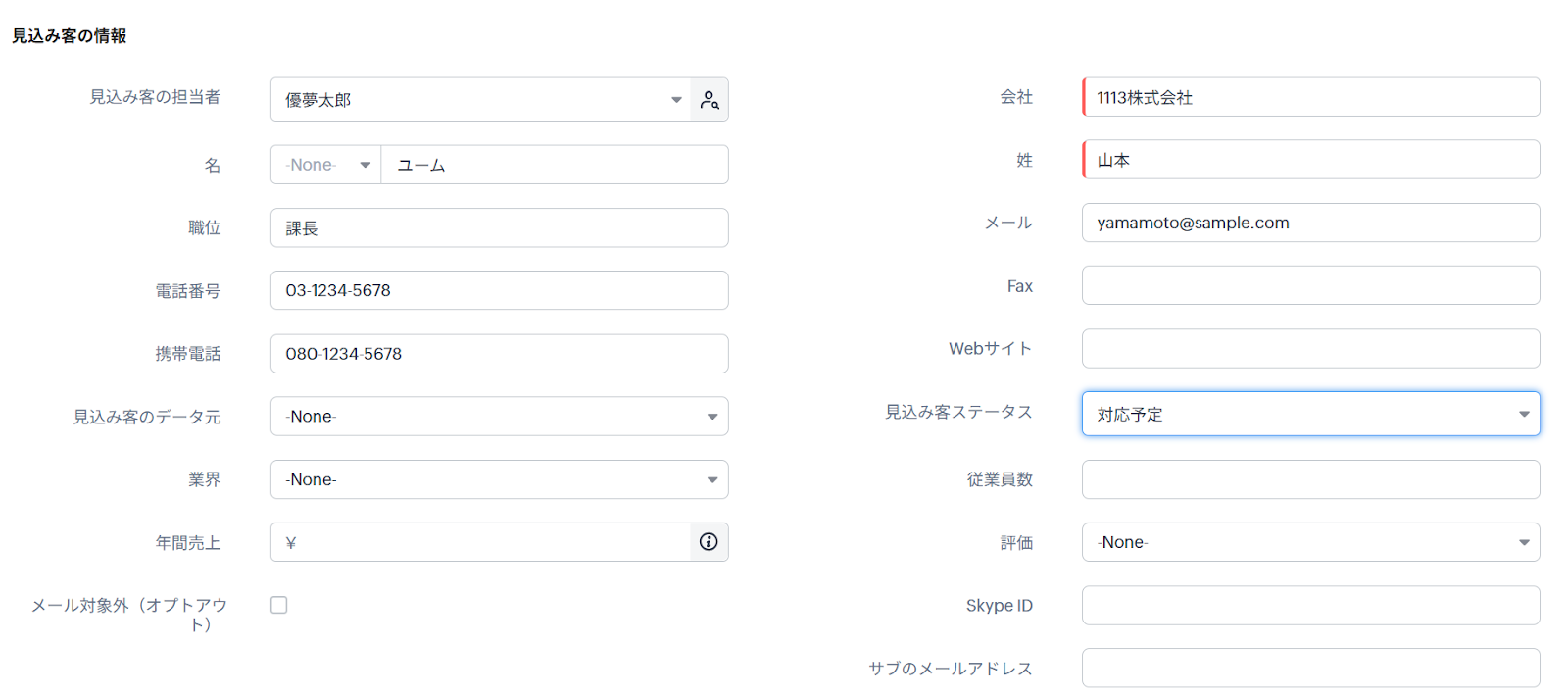
Task: Open the 評価 rating dropdown
Action: (x=1310, y=542)
